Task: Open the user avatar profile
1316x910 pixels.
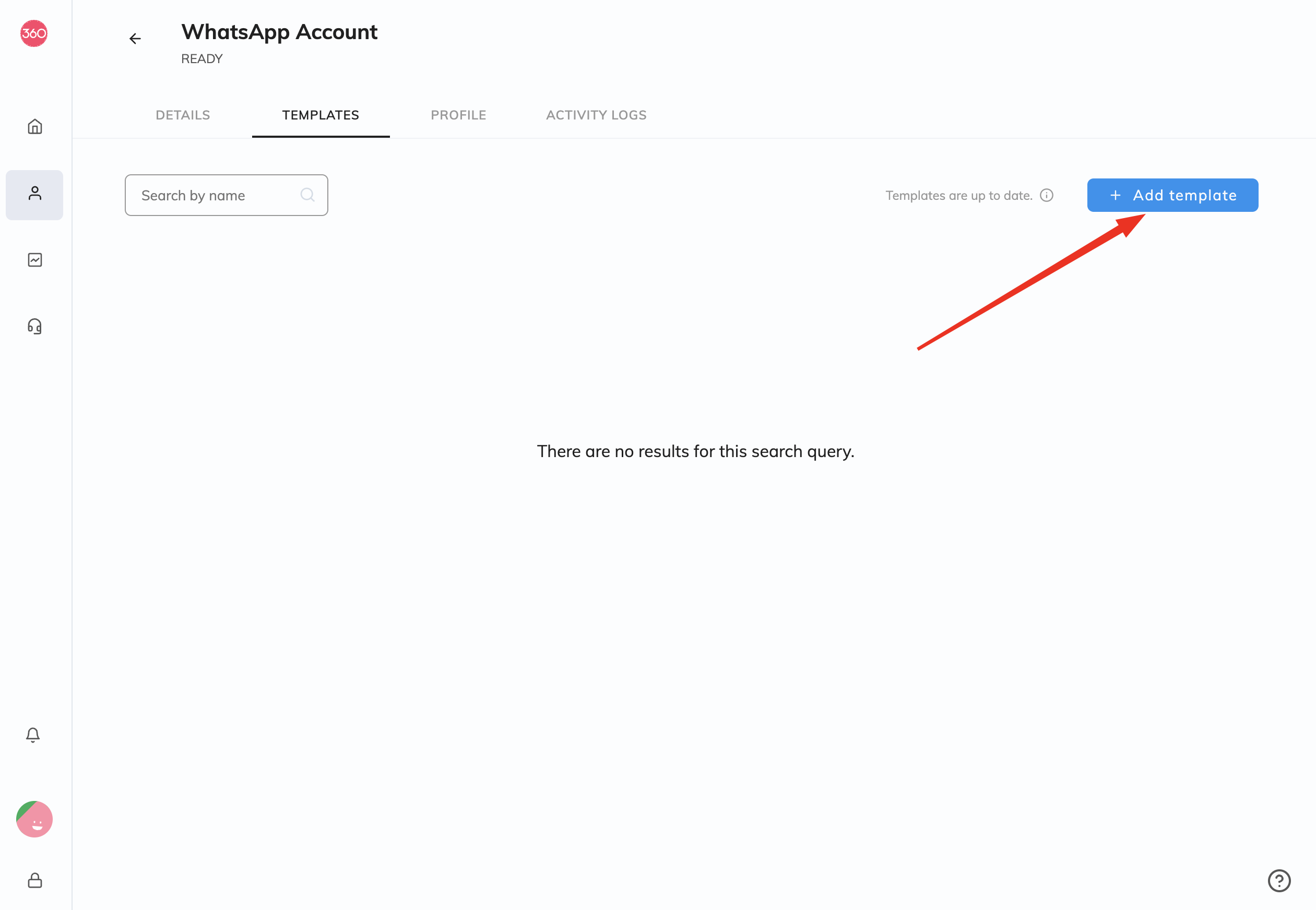Action: pos(34,819)
